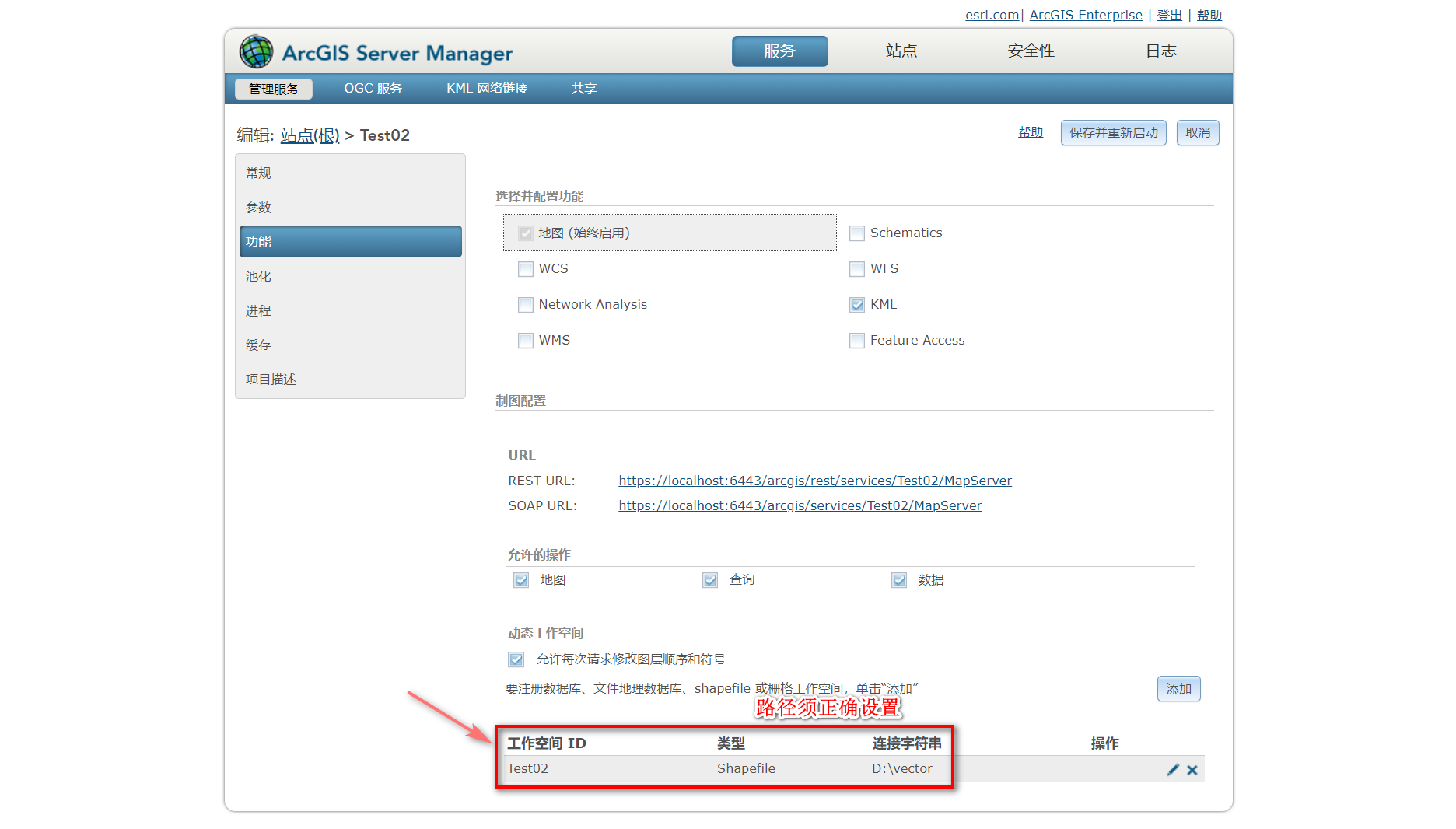Select the 地图 (始终启用) capability row
The width and height of the screenshot is (1456, 829).
tap(670, 233)
